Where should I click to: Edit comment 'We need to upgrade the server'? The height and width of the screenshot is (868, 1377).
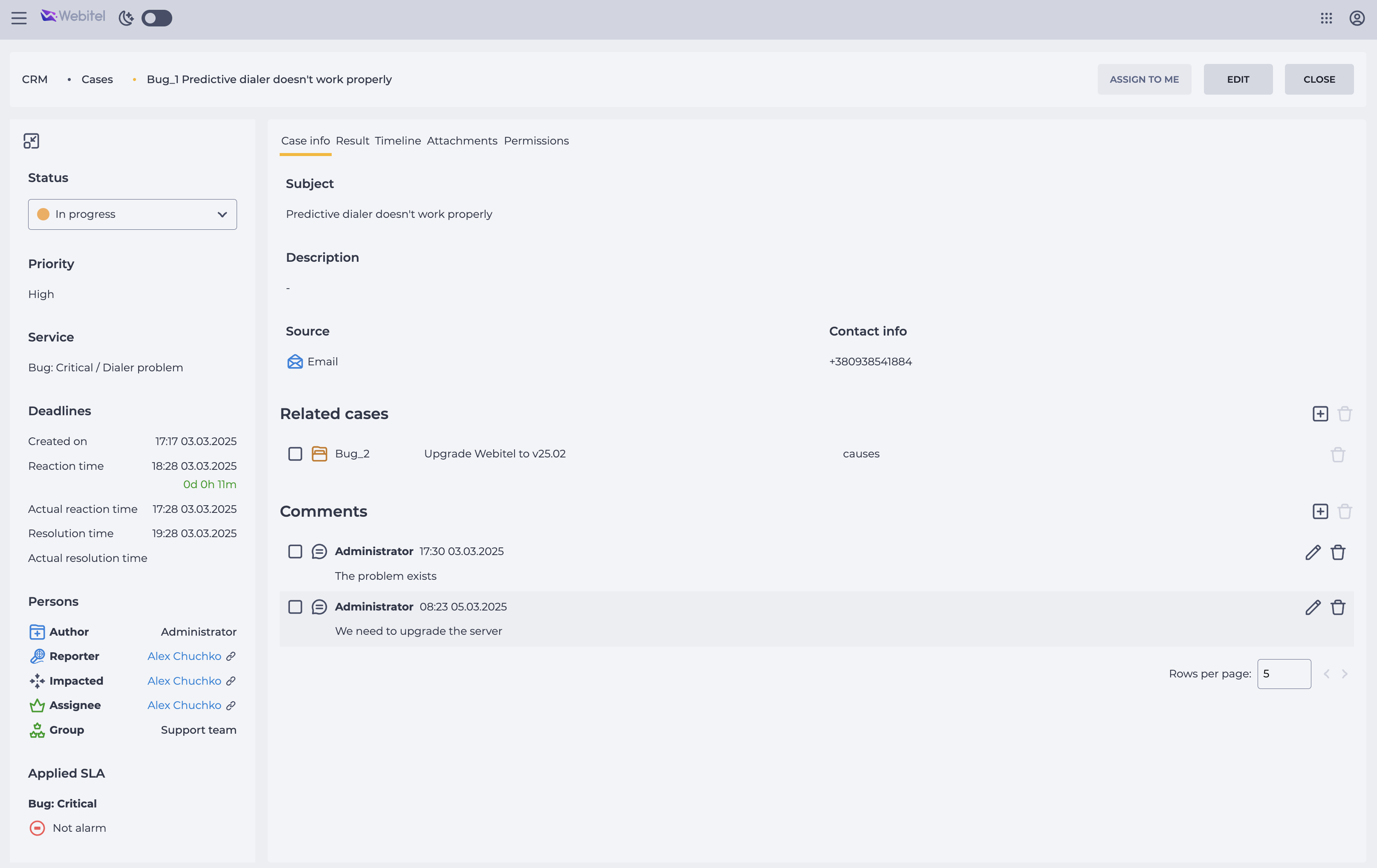(x=1313, y=607)
